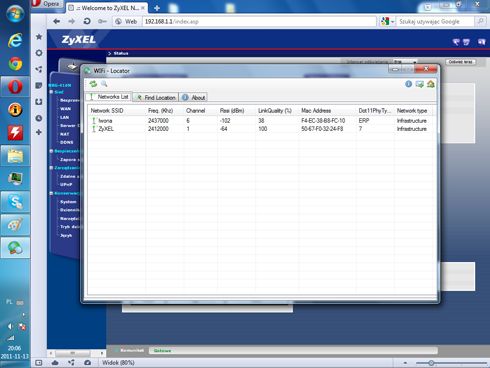Viewport: 490px width, 368px height.
Task: Click the blue info icon in WiFi Locator toolbar
Action: click(x=408, y=84)
